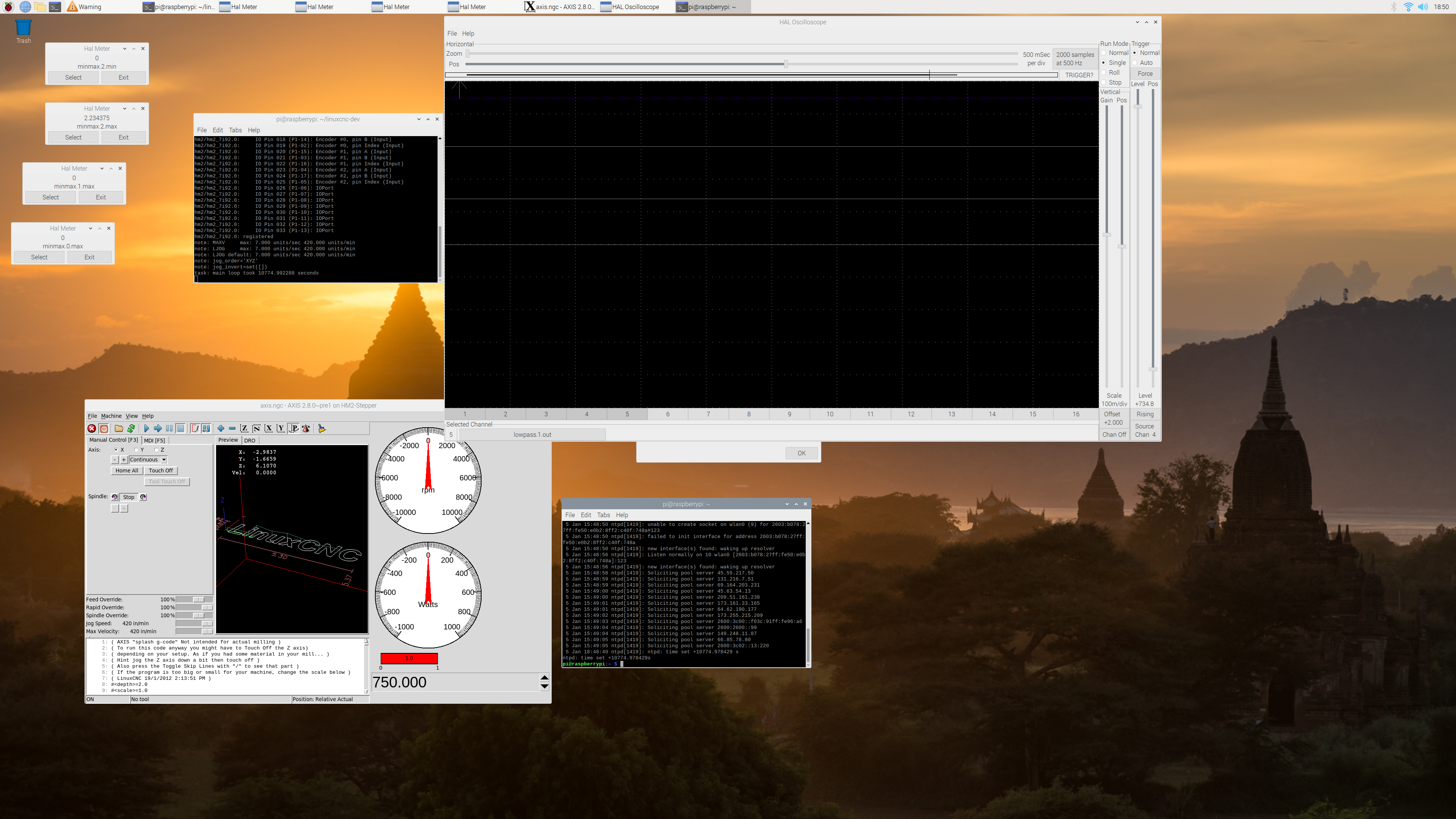Click Touch Off button

(x=161, y=470)
